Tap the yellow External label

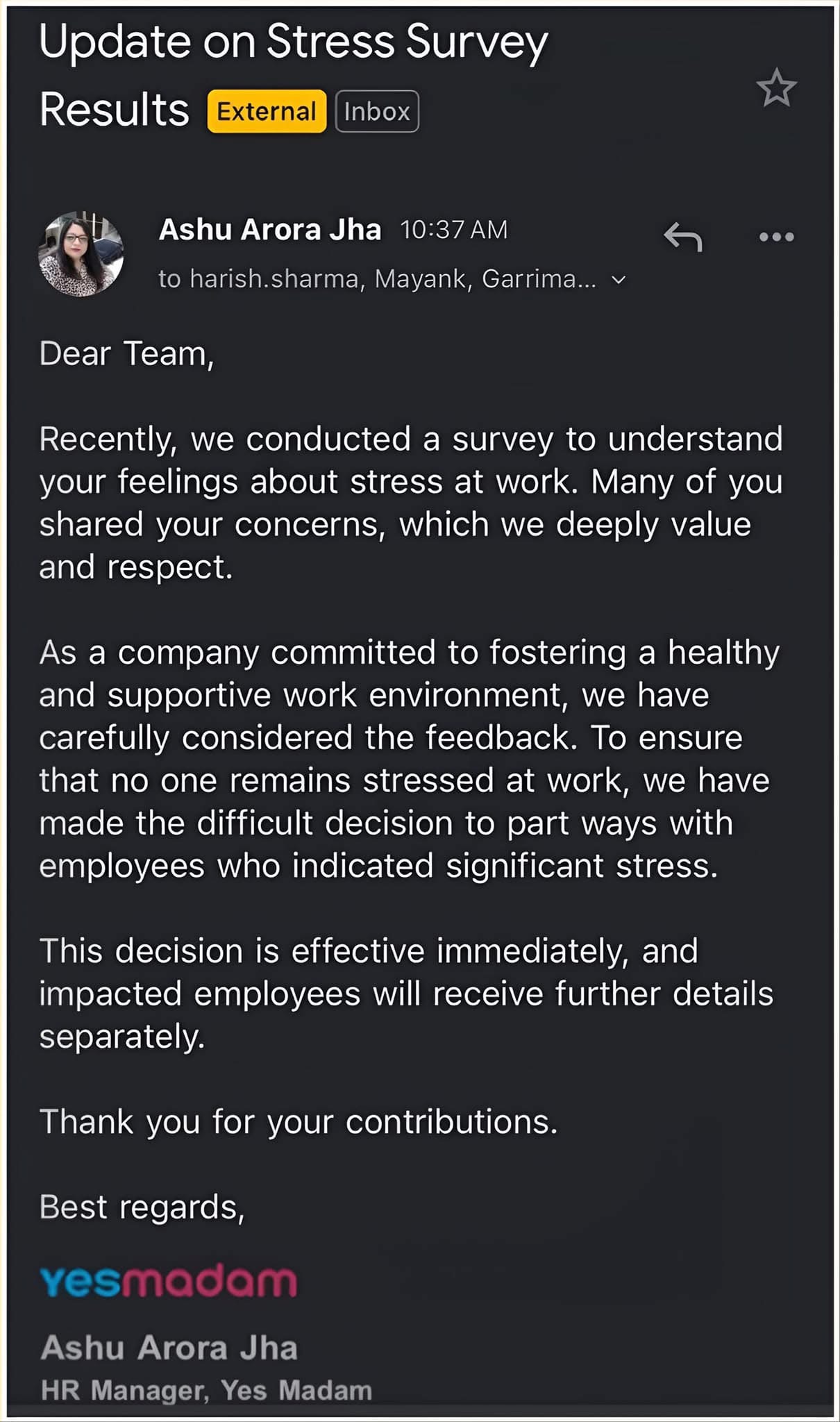pos(267,111)
